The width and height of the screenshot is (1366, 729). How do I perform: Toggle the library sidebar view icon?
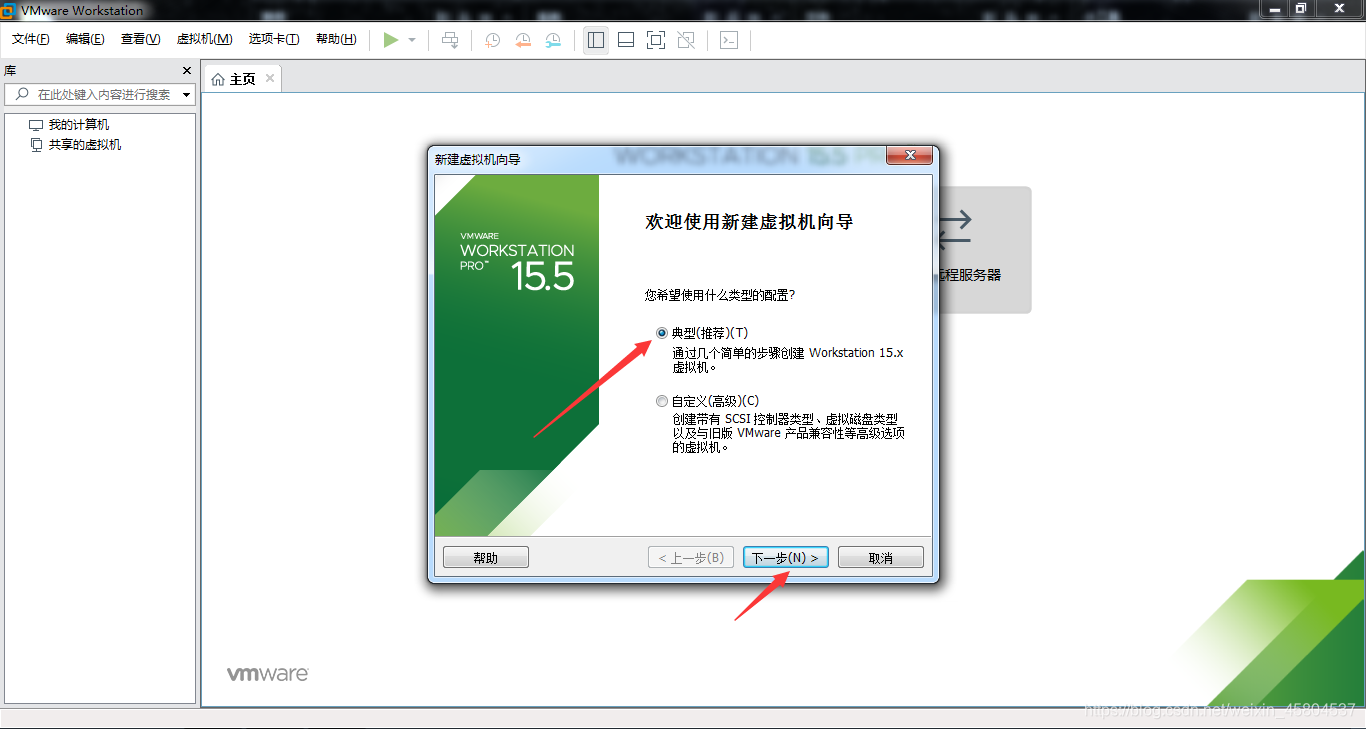pos(596,40)
